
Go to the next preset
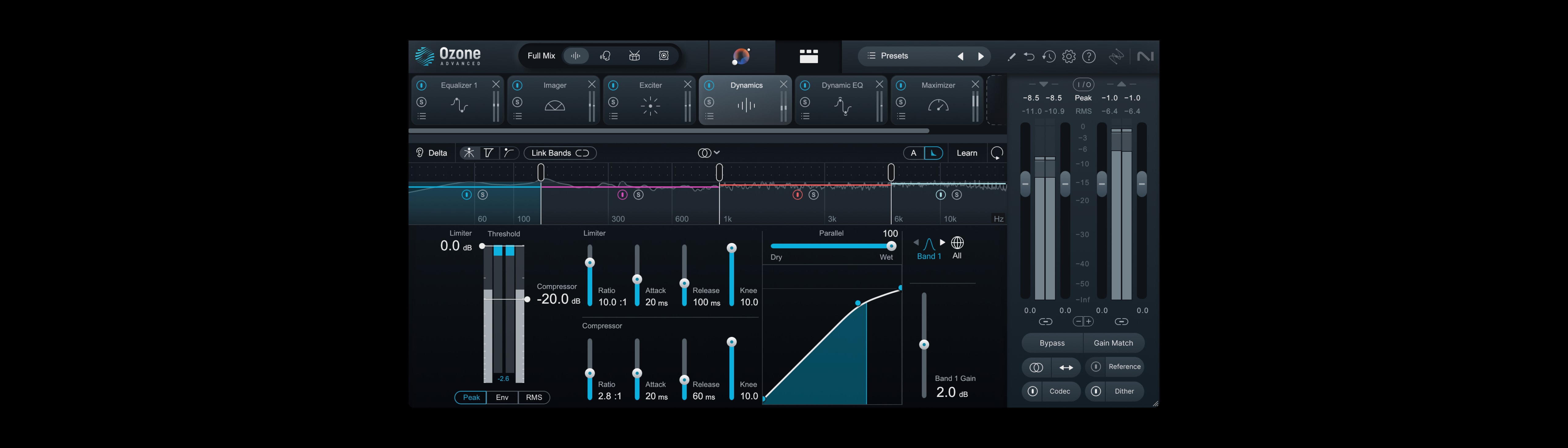pyautogui.click(x=981, y=57)
